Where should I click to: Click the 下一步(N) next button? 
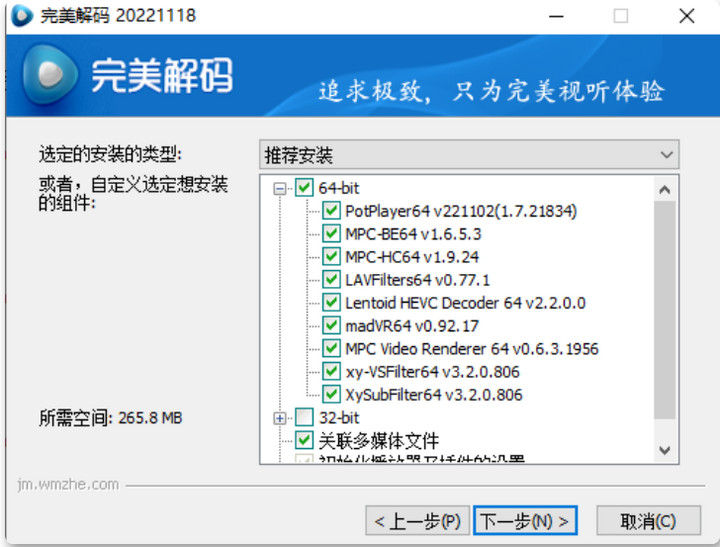(525, 521)
